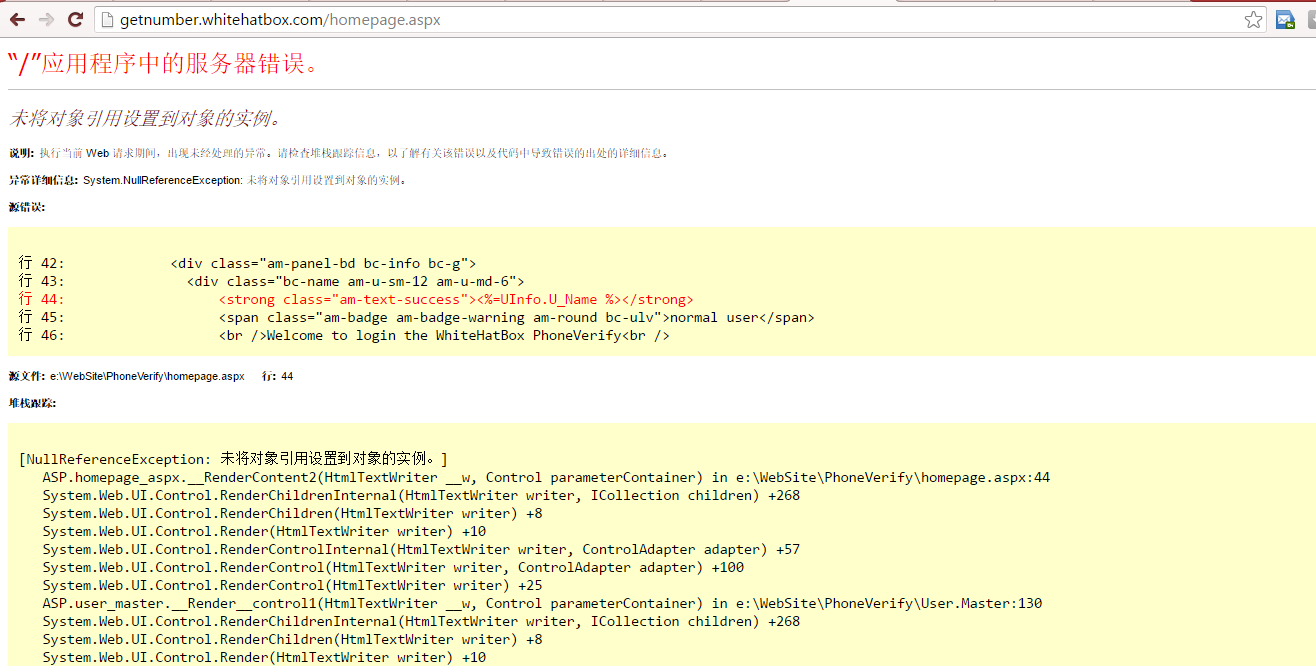This screenshot has height=666, width=1316.
Task: Click the System.NullReferenceException detail text
Action: tap(162, 180)
